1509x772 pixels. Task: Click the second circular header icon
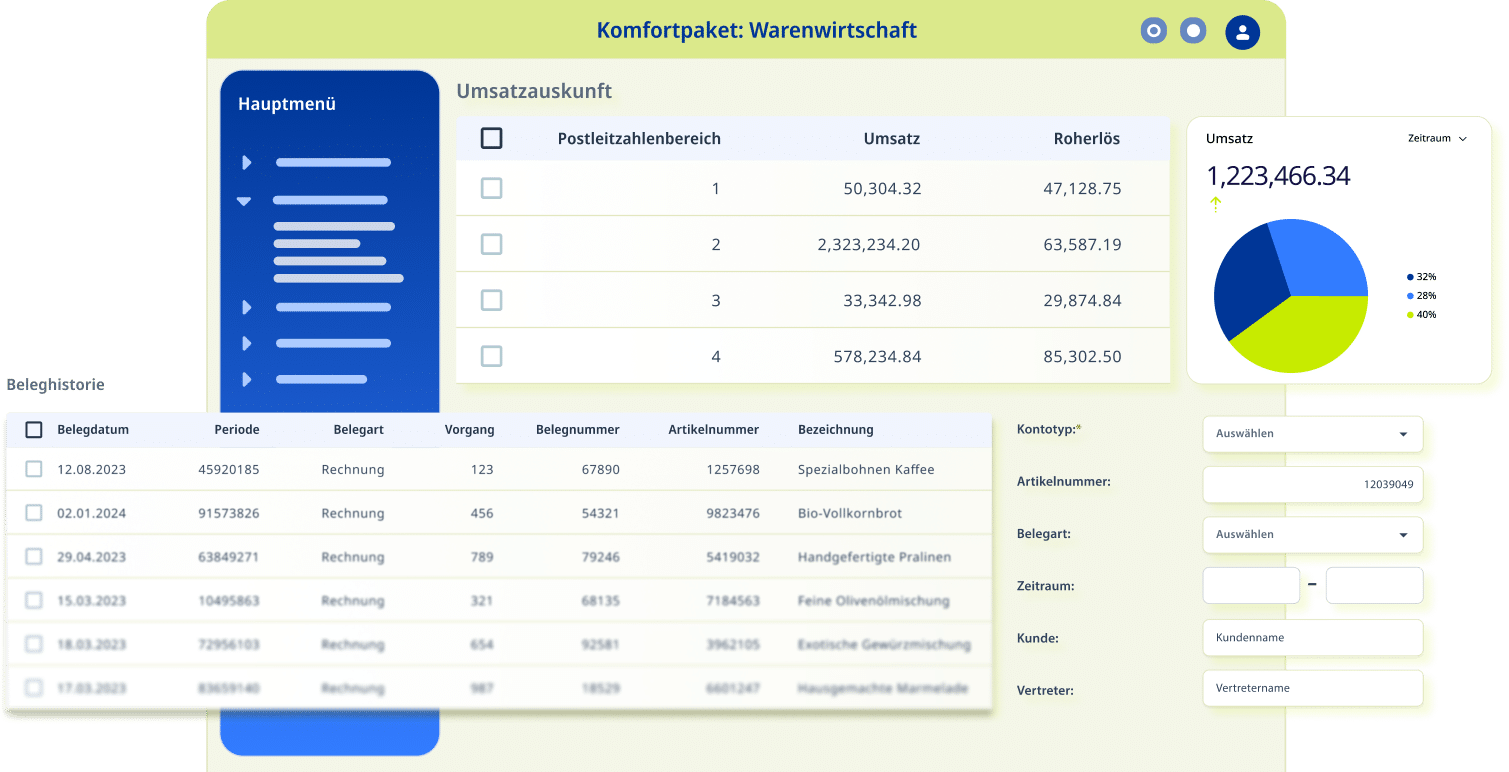1193,31
